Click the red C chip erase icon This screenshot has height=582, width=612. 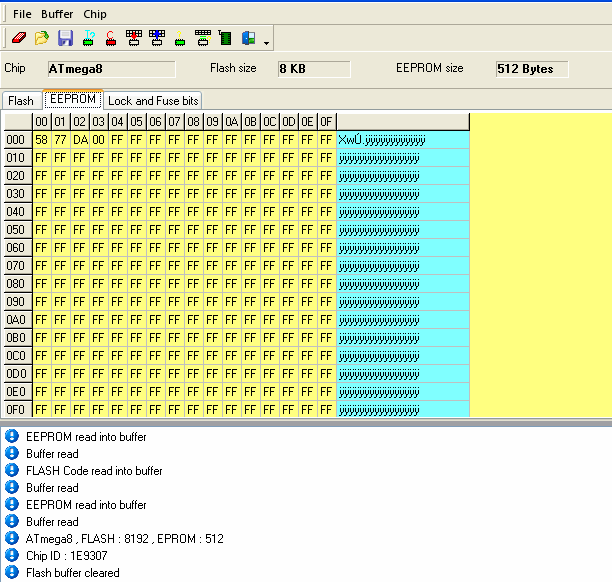point(111,39)
